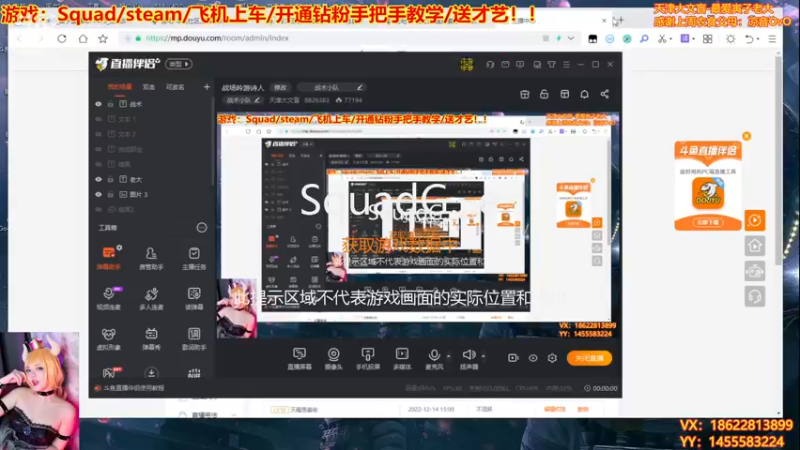Open the mail icon in companion title bar

(505, 64)
